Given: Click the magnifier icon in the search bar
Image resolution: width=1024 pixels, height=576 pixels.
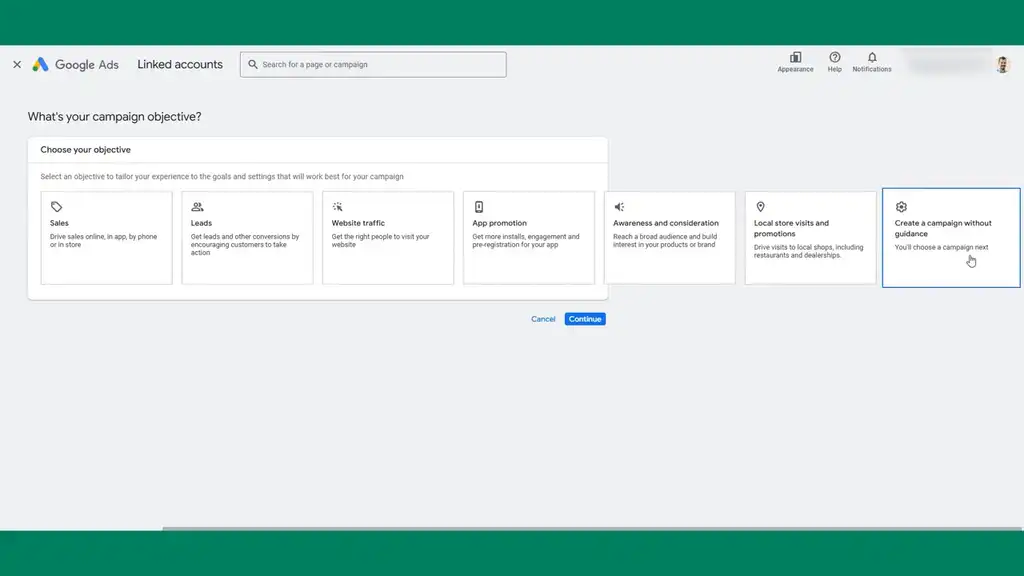Looking at the screenshot, I should pos(252,64).
